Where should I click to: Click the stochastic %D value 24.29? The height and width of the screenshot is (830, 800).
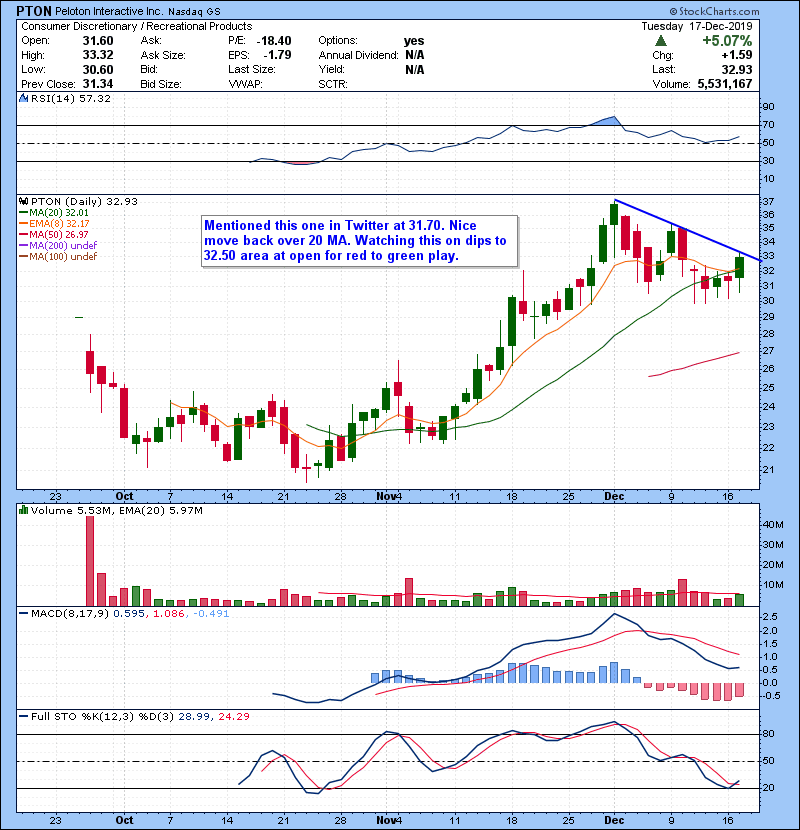(233, 717)
